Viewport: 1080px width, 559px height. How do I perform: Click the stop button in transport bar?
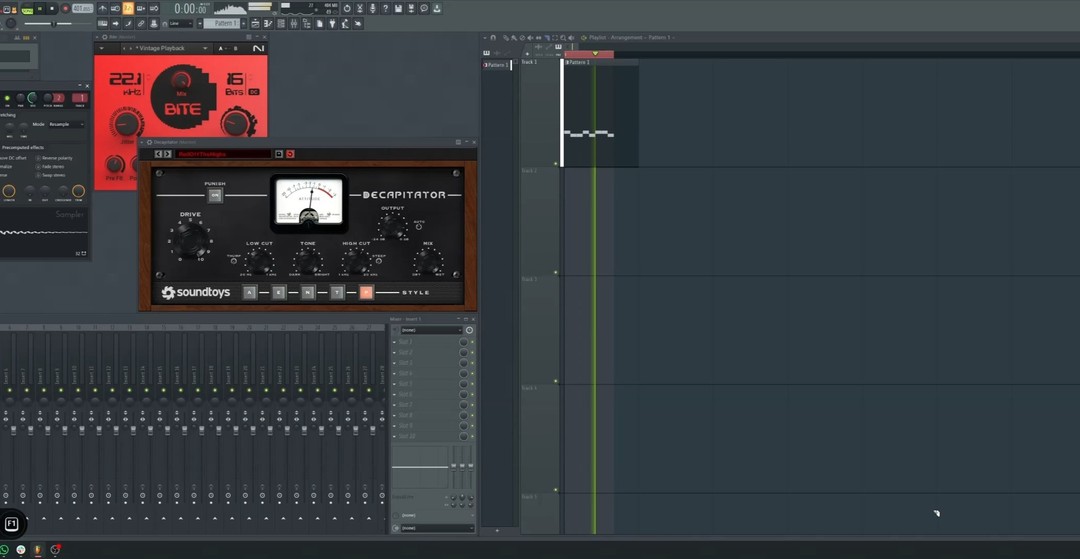click(x=52, y=8)
